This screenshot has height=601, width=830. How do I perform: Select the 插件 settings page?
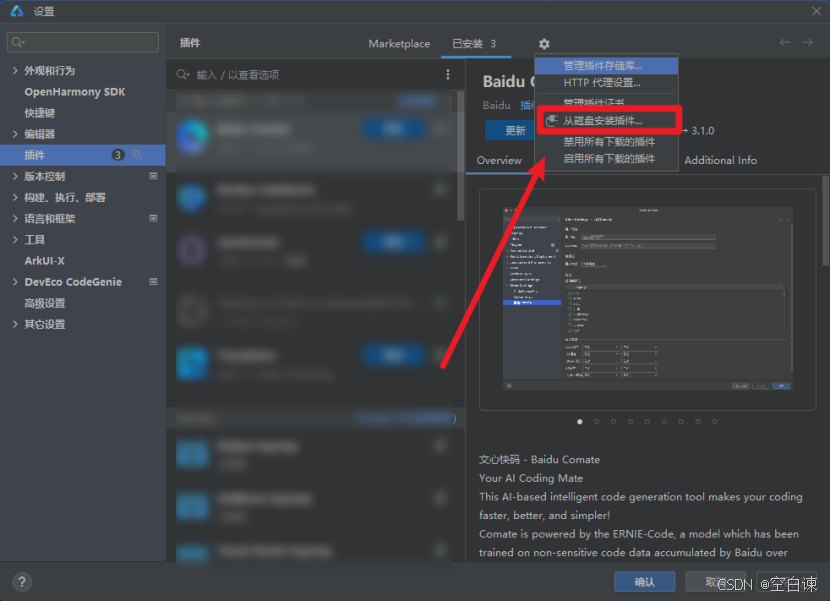point(83,155)
